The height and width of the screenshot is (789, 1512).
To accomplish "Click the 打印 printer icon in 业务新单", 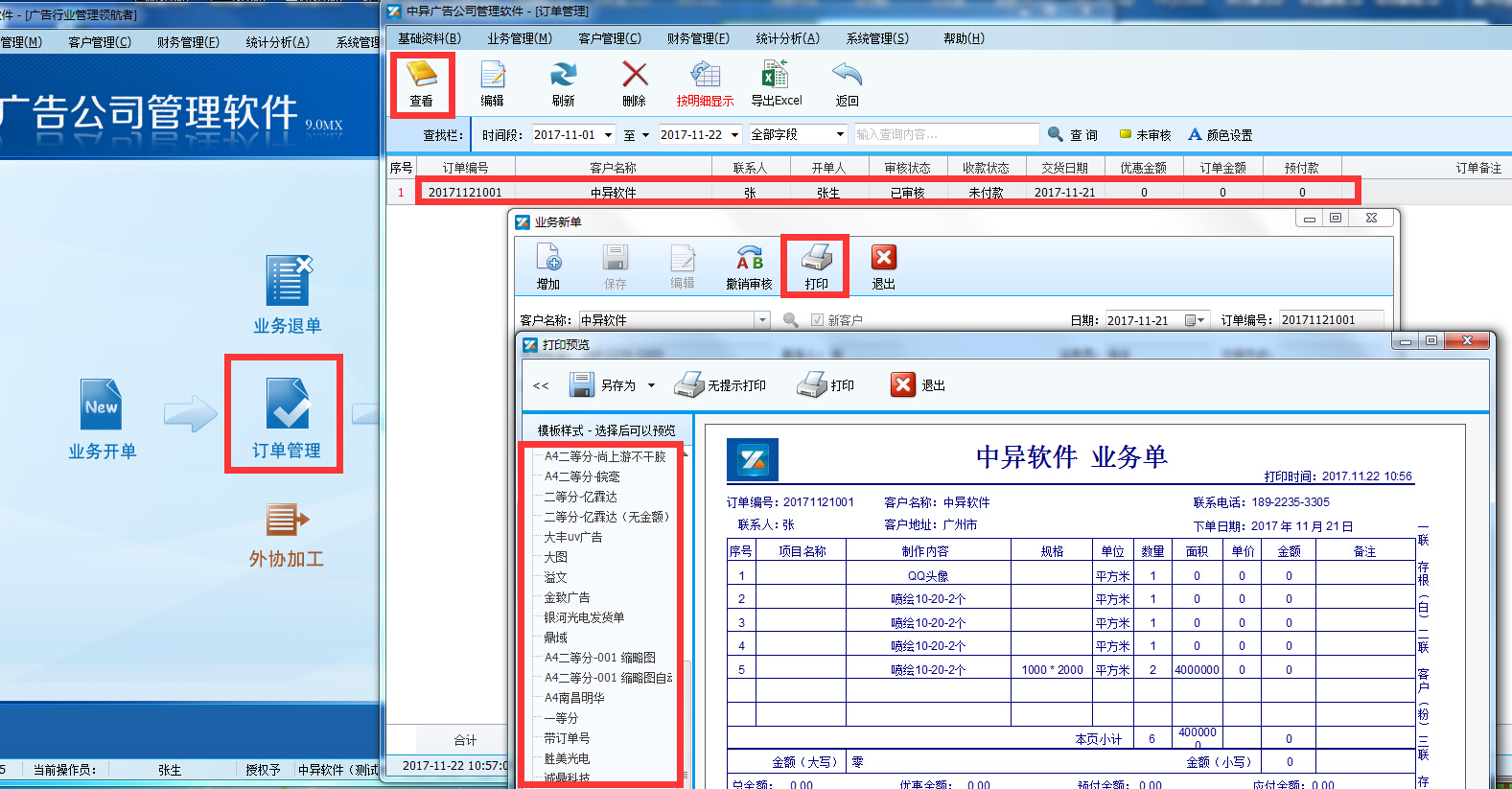I will (816, 258).
